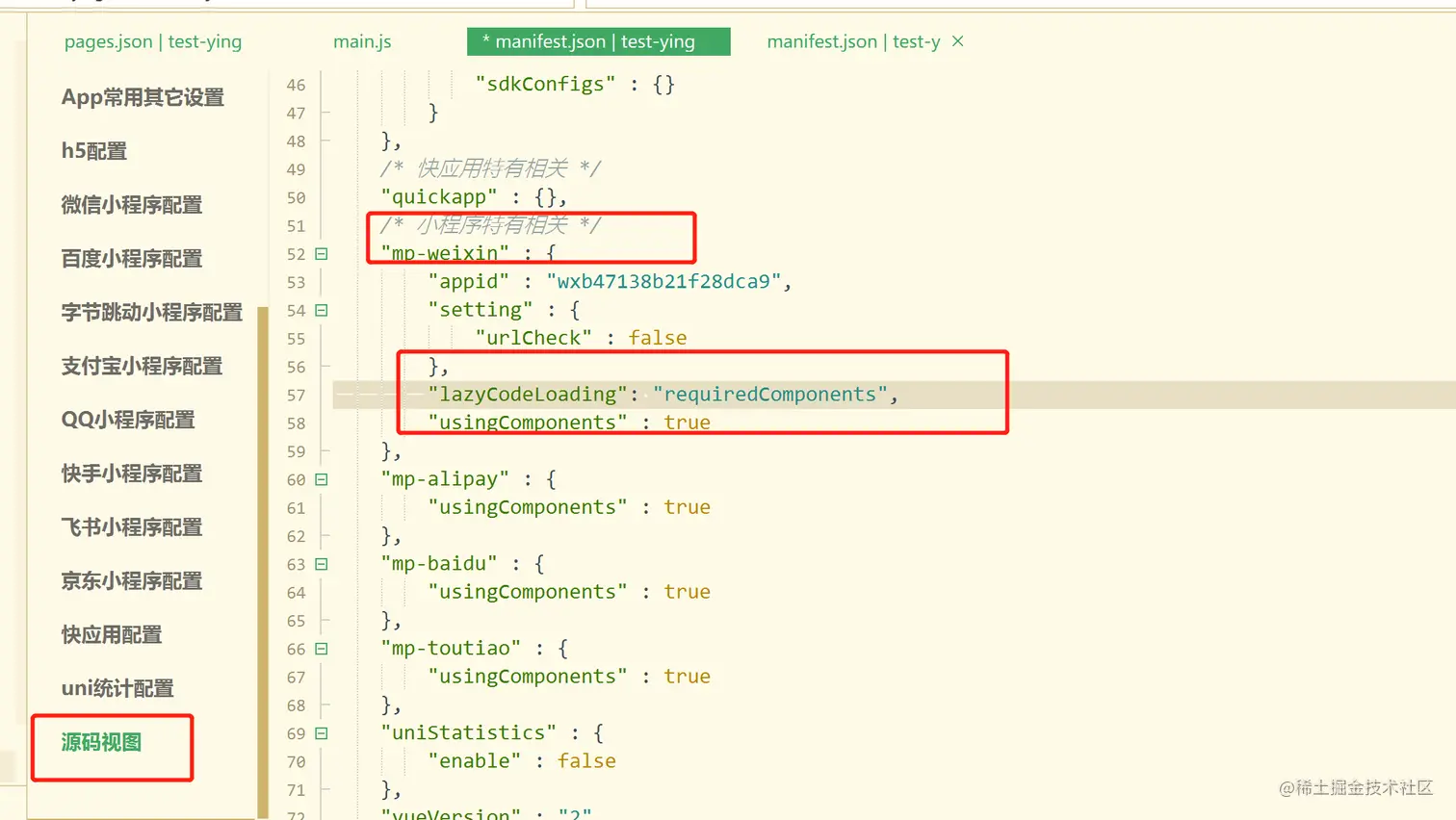Open 快应用配置 settings
Viewport: 1456px width, 820px height.
(x=112, y=635)
